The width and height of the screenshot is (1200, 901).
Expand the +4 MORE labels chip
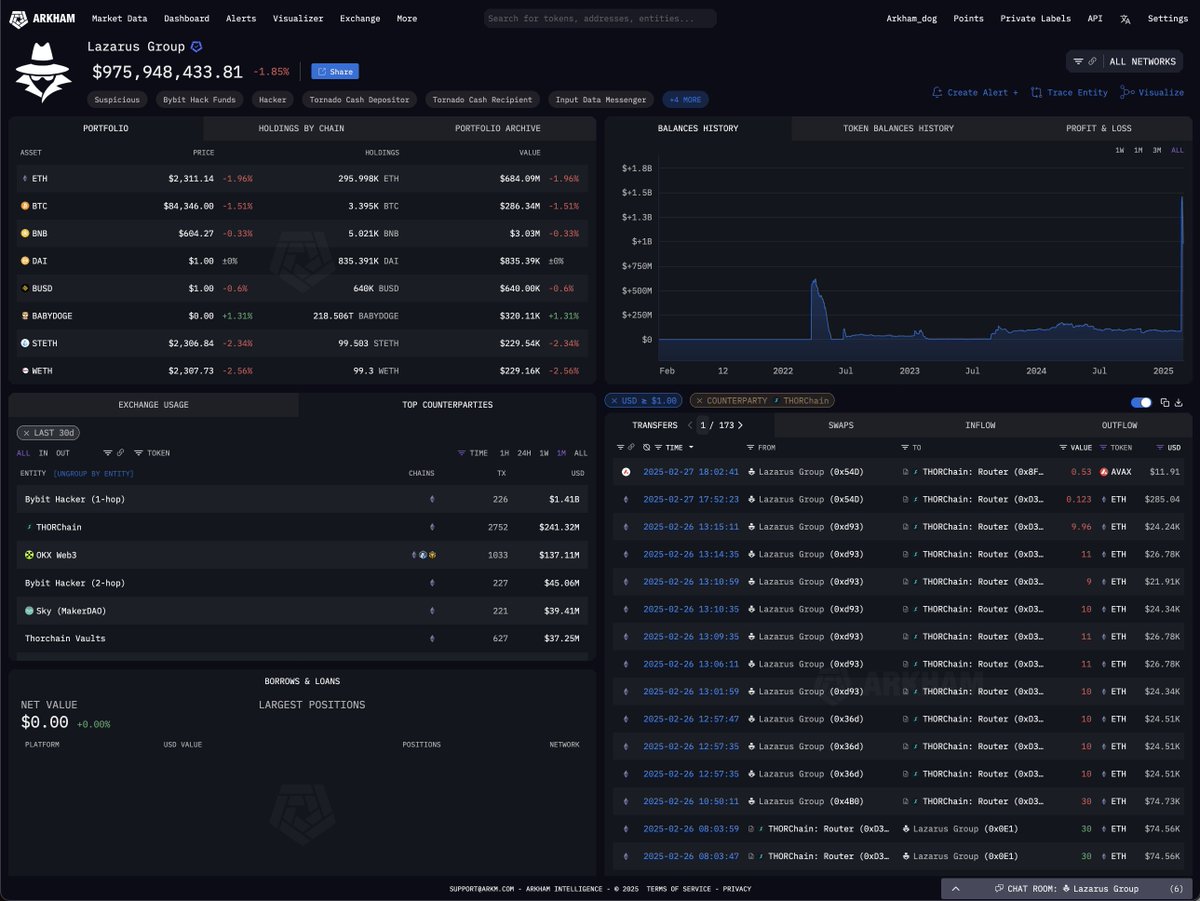coord(686,99)
